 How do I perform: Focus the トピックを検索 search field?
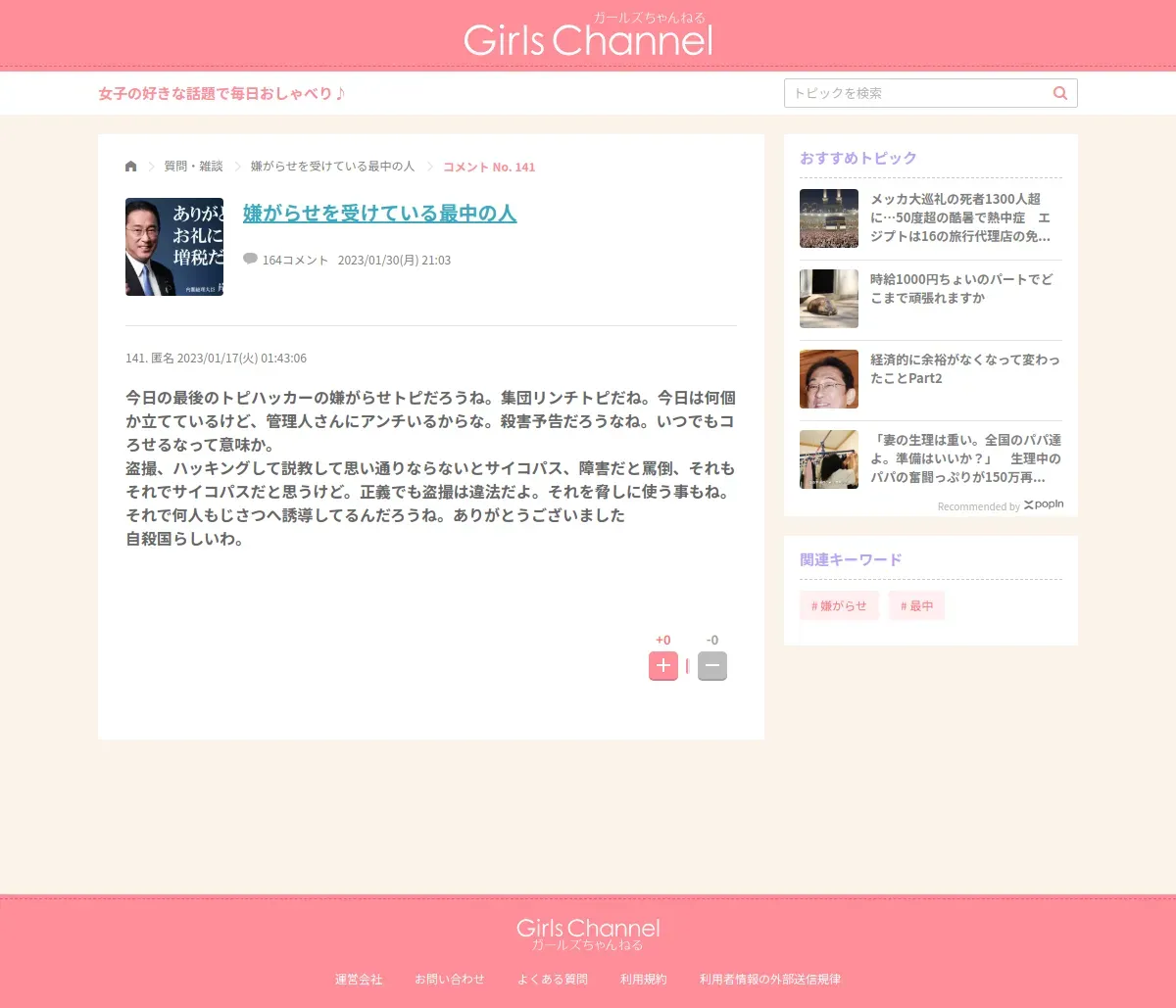pyautogui.click(x=930, y=93)
